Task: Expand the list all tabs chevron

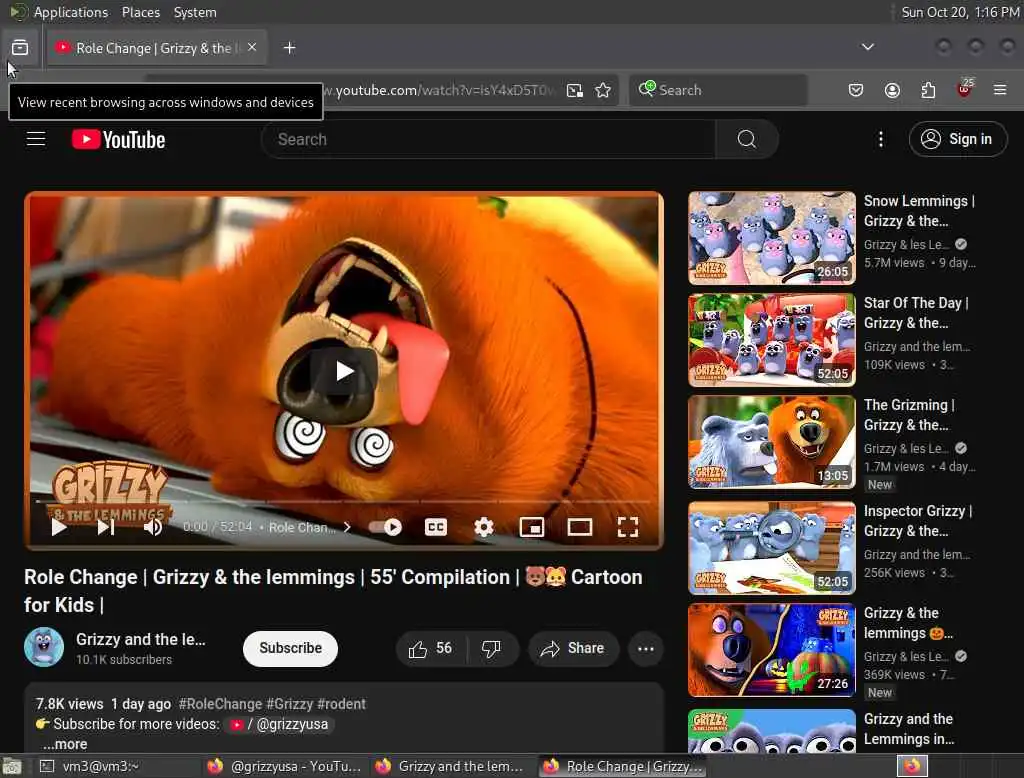Action: pyautogui.click(x=867, y=47)
